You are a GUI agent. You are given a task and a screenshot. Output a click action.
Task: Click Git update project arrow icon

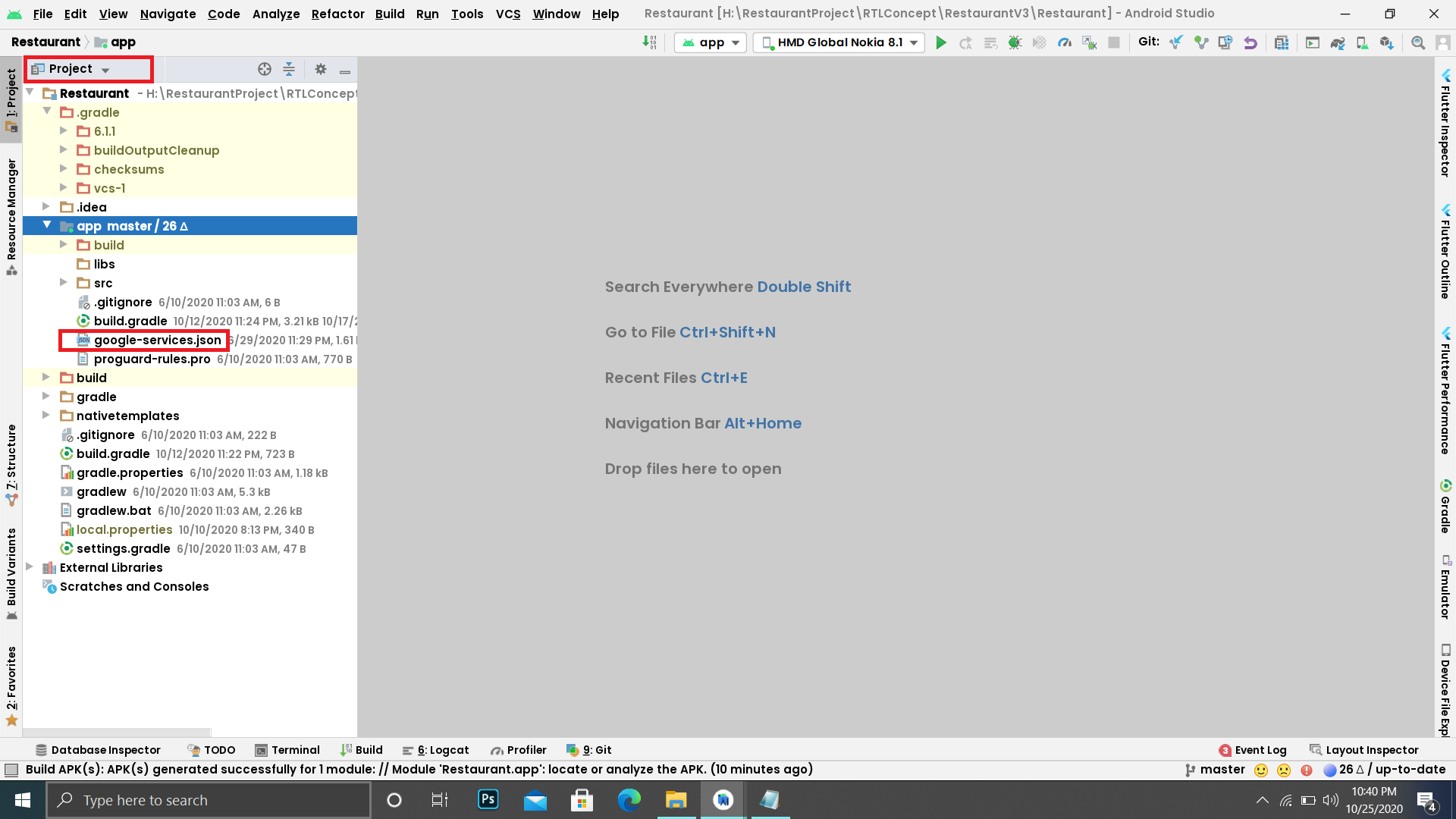(x=1175, y=42)
